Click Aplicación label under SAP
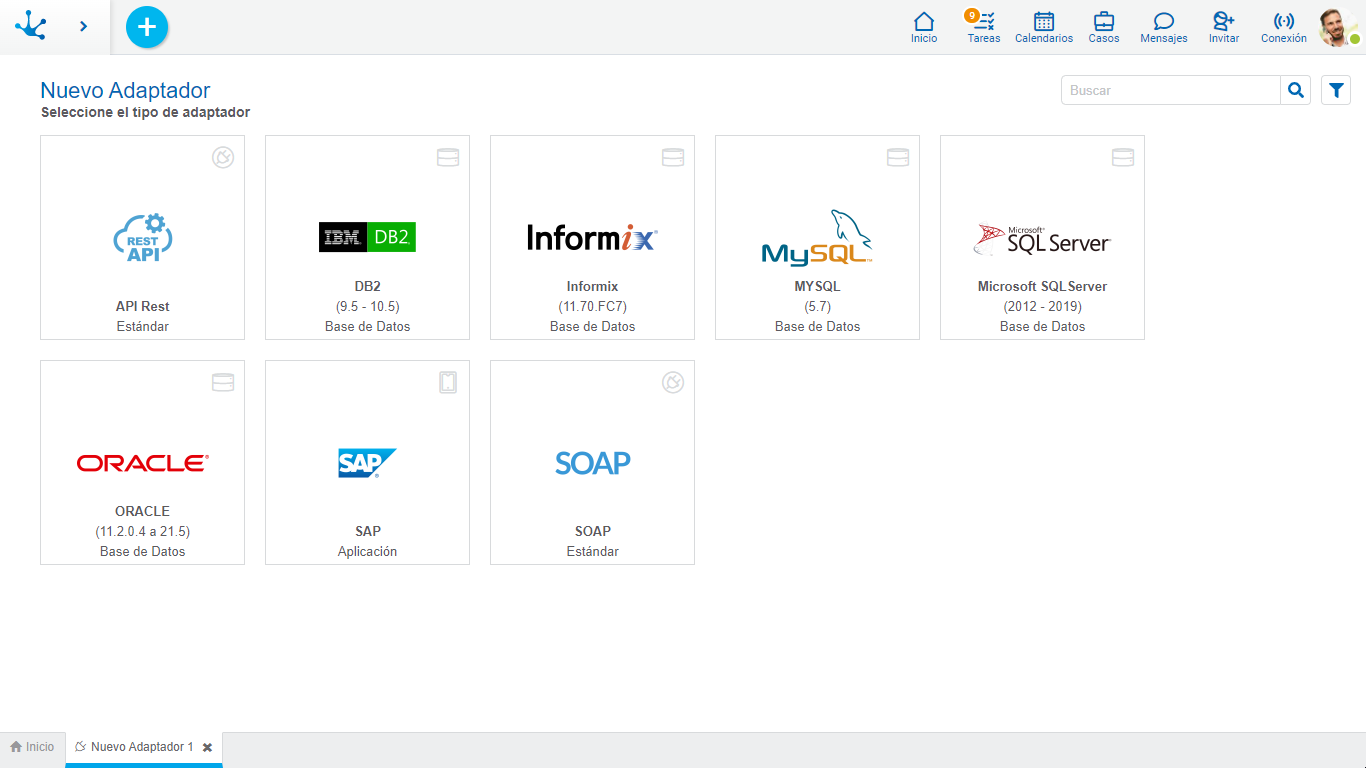 click(x=368, y=551)
